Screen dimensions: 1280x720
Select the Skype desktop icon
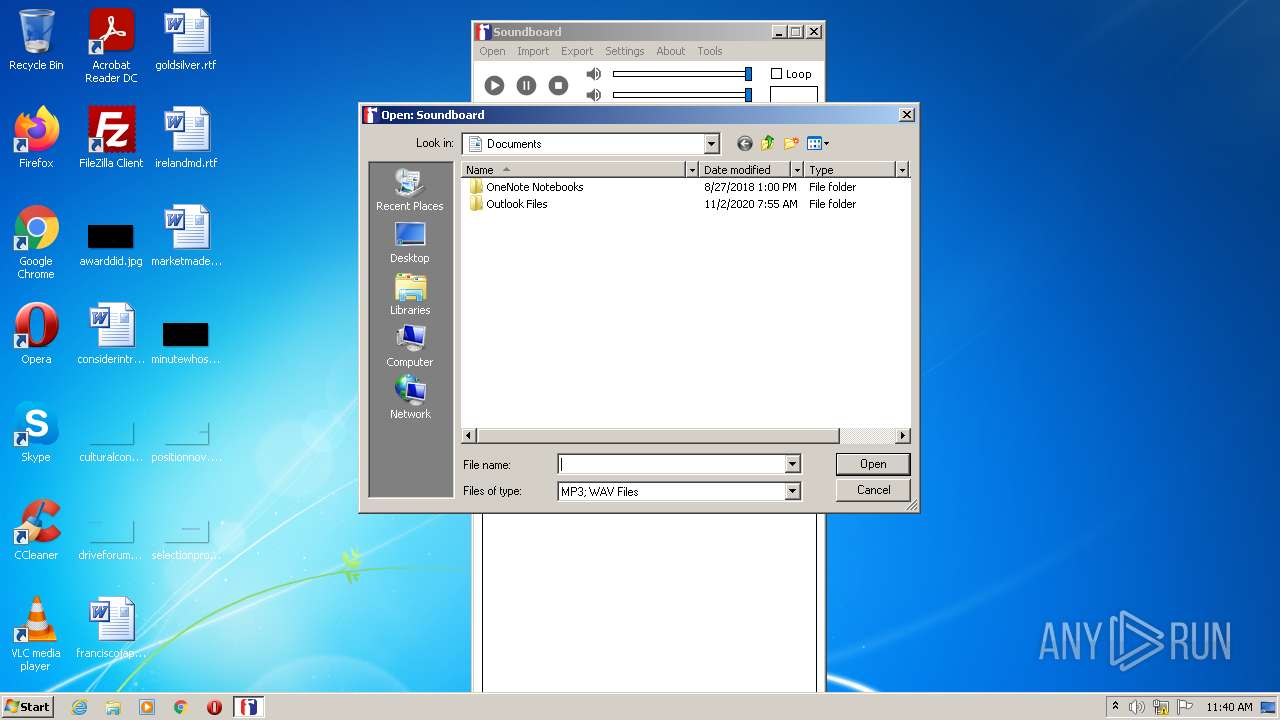pyautogui.click(x=36, y=432)
